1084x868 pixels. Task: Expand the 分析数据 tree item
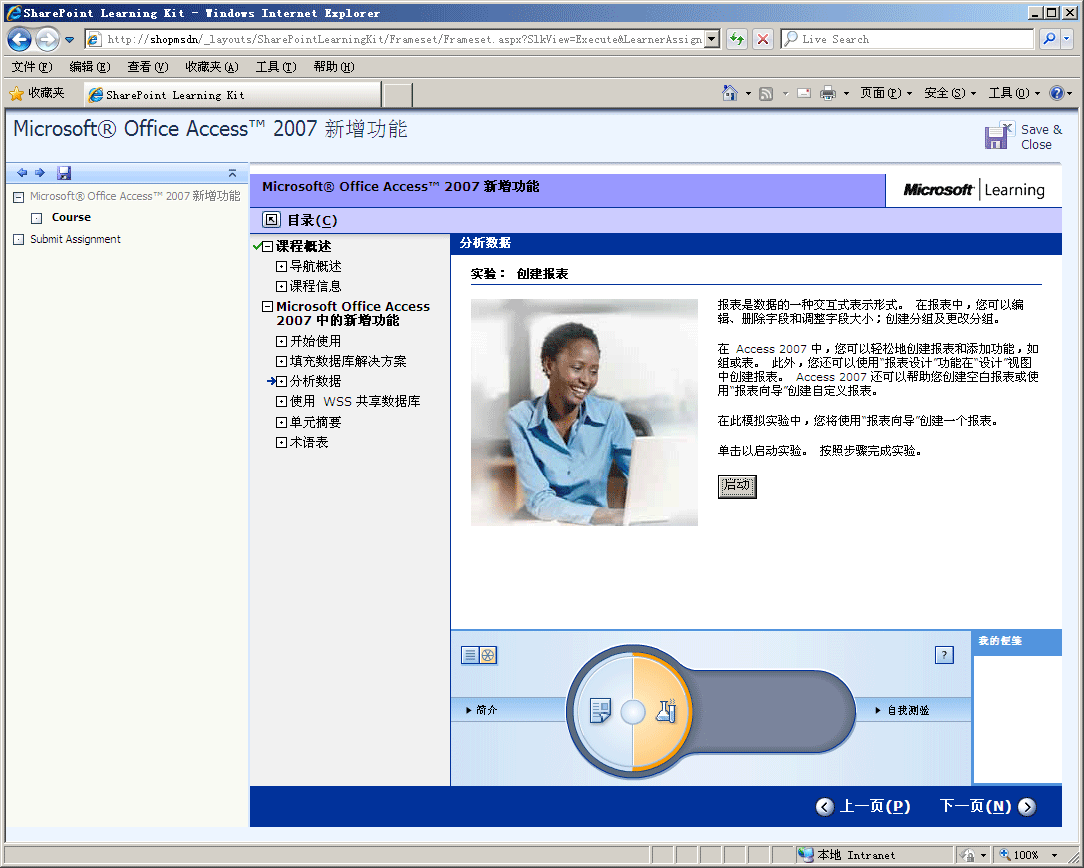pos(281,381)
